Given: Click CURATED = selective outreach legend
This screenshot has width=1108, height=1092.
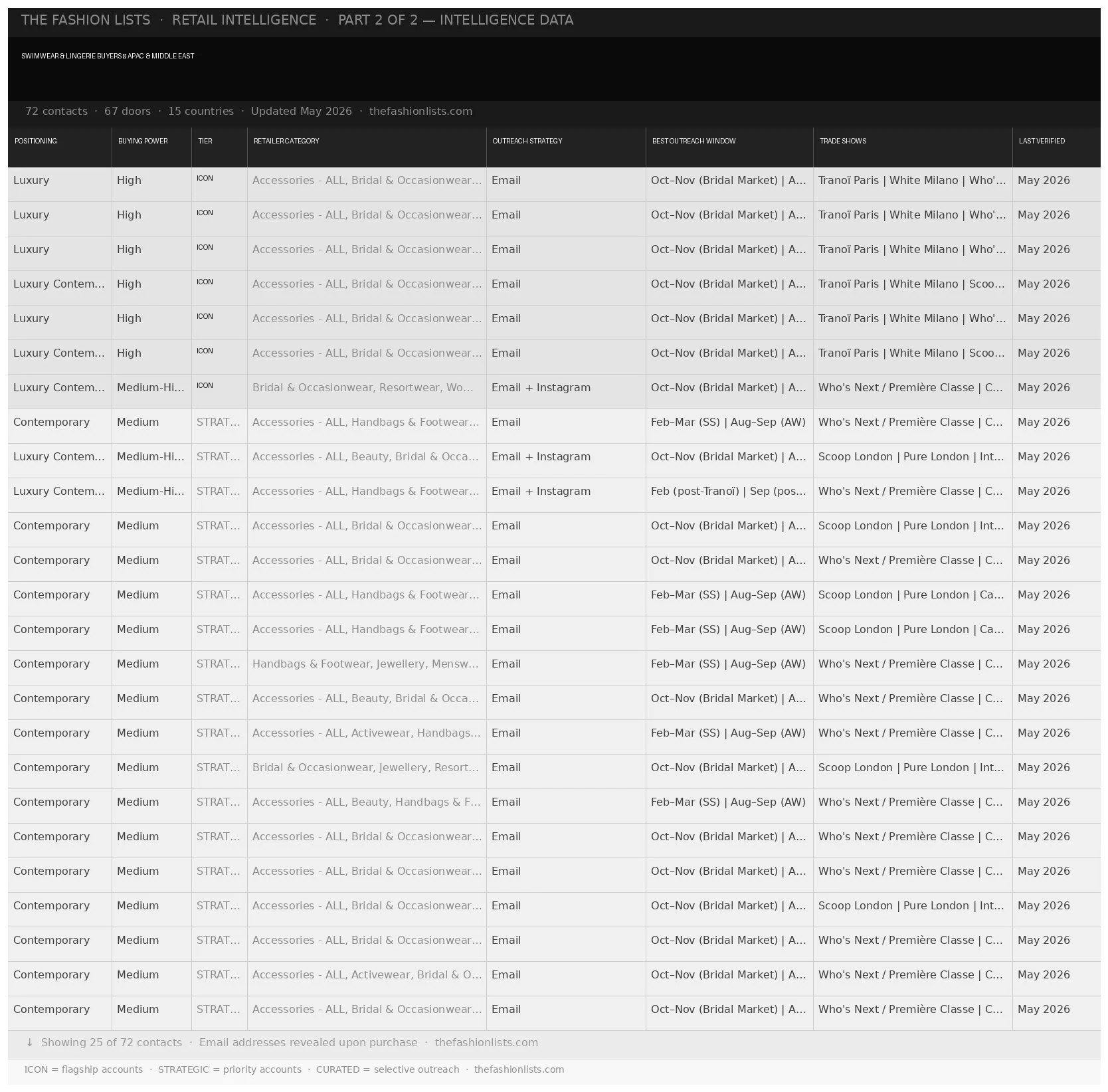Looking at the screenshot, I should point(387,1069).
